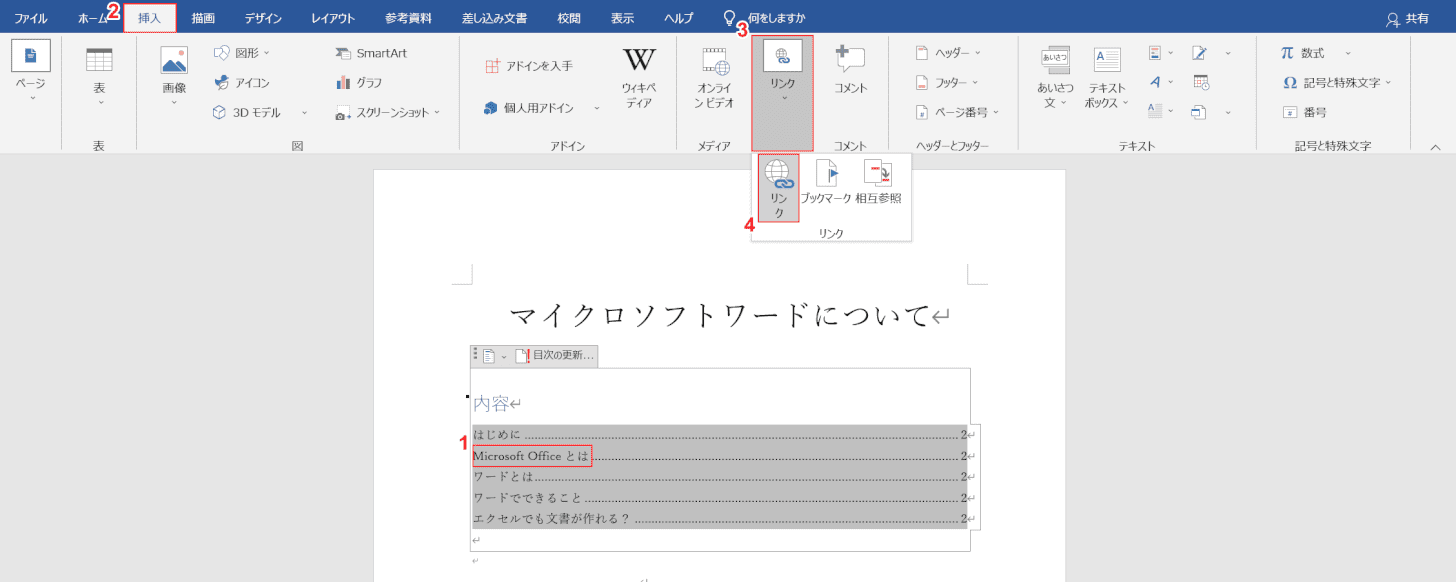The width and height of the screenshot is (1456, 582).
Task: Expand the 個人用アドイン dropdown
Action: pyautogui.click(x=597, y=108)
